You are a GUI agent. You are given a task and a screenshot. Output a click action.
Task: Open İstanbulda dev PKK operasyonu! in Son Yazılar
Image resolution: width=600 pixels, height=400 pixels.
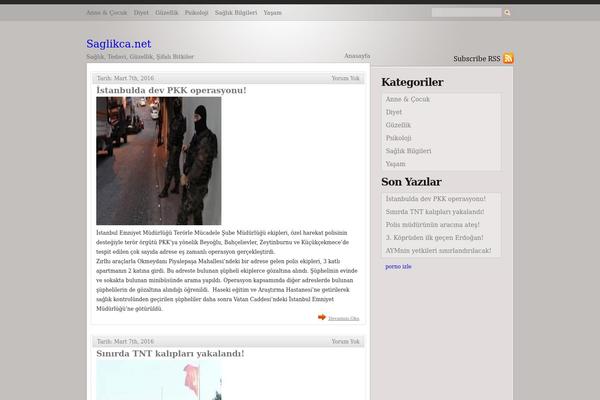[435, 199]
